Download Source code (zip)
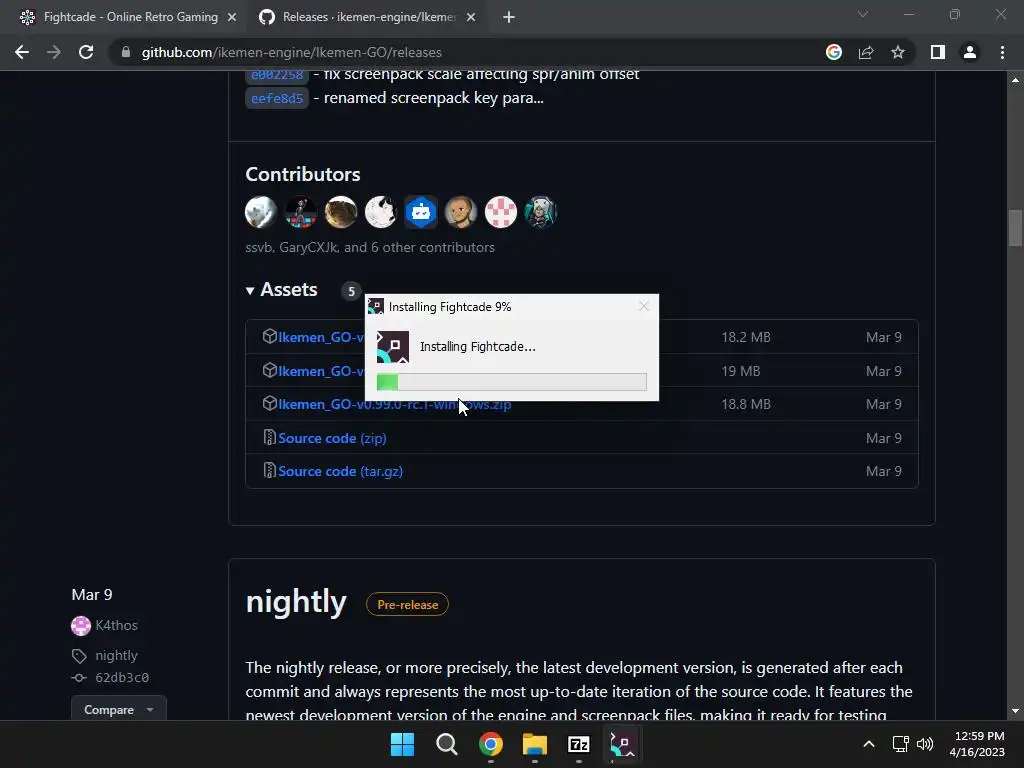The image size is (1024, 768). pyautogui.click(x=332, y=438)
